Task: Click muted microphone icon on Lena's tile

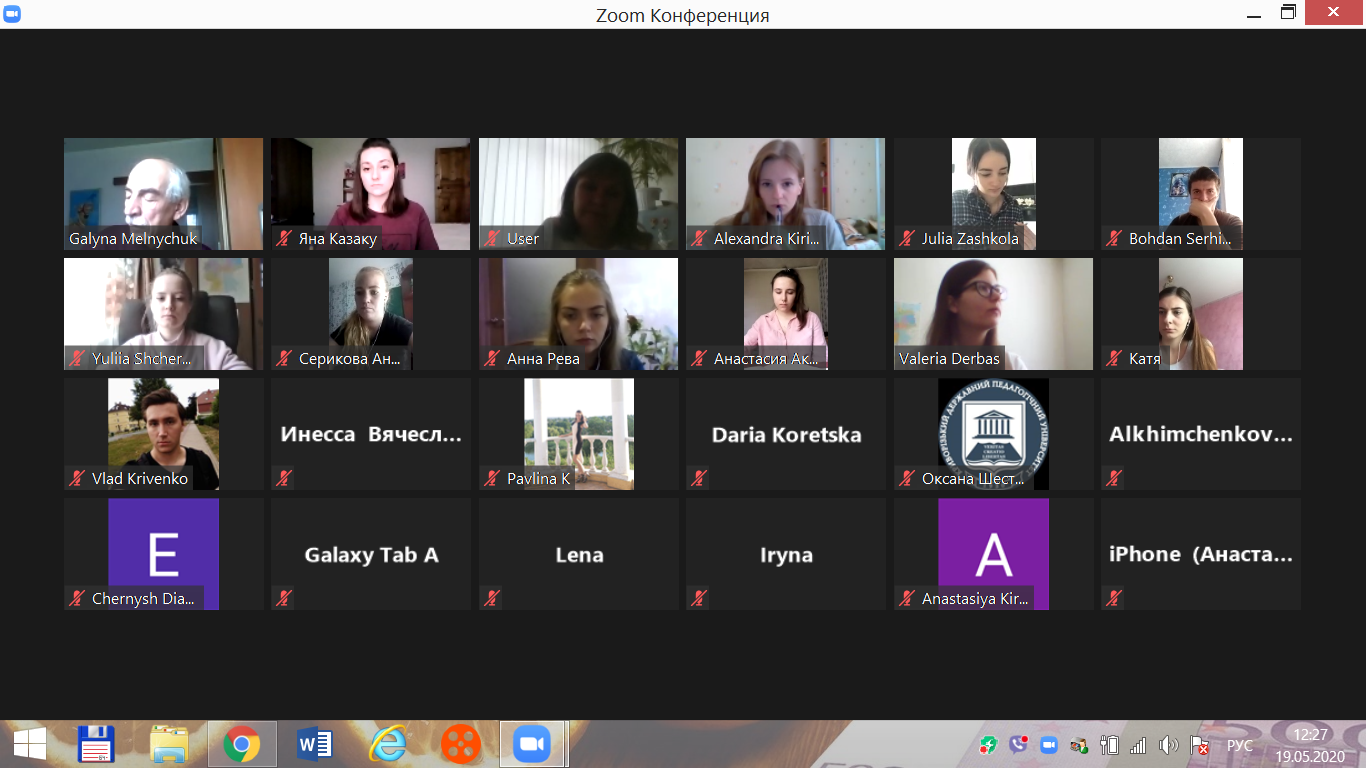Action: [491, 598]
